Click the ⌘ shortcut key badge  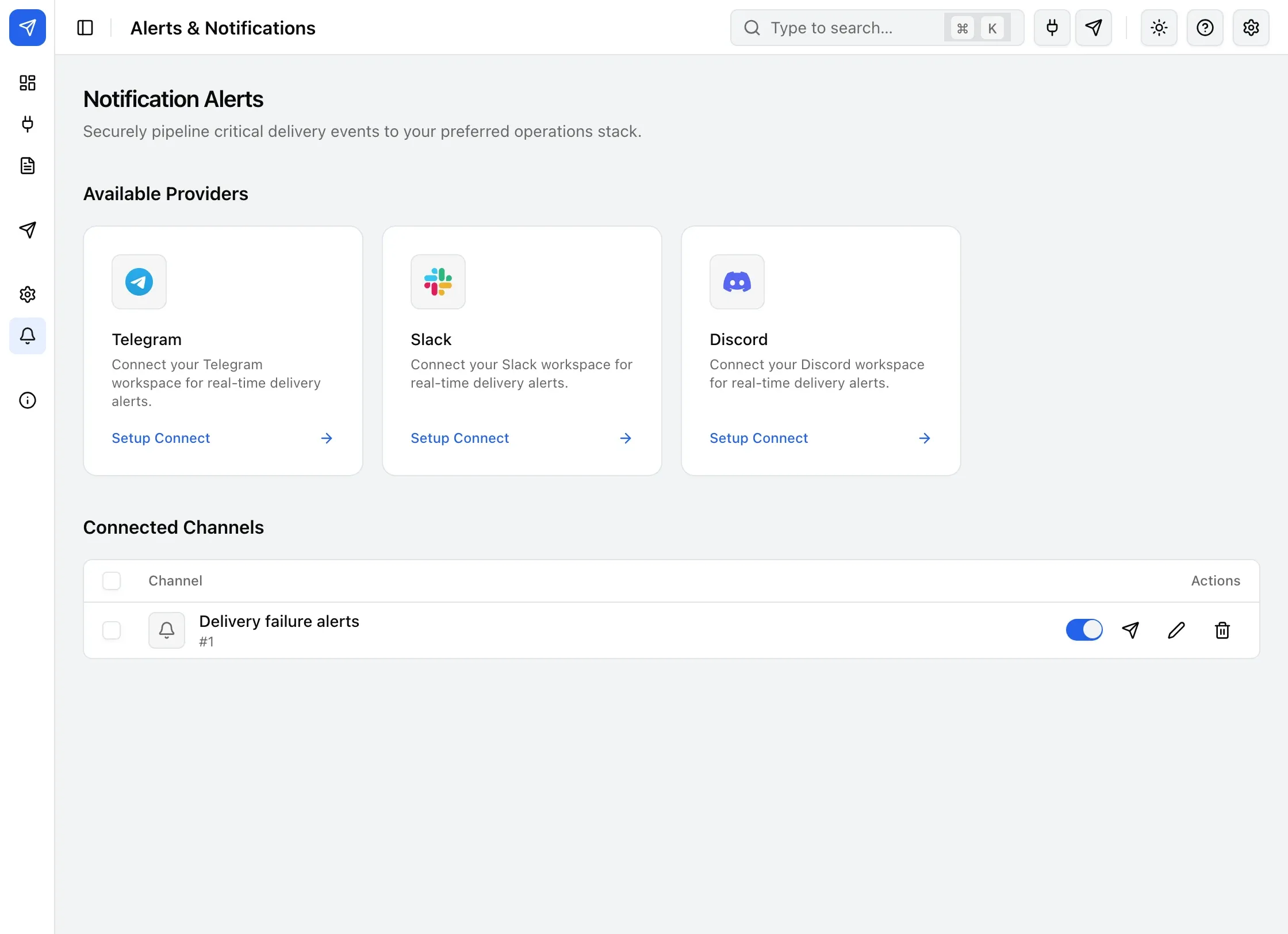click(x=963, y=28)
